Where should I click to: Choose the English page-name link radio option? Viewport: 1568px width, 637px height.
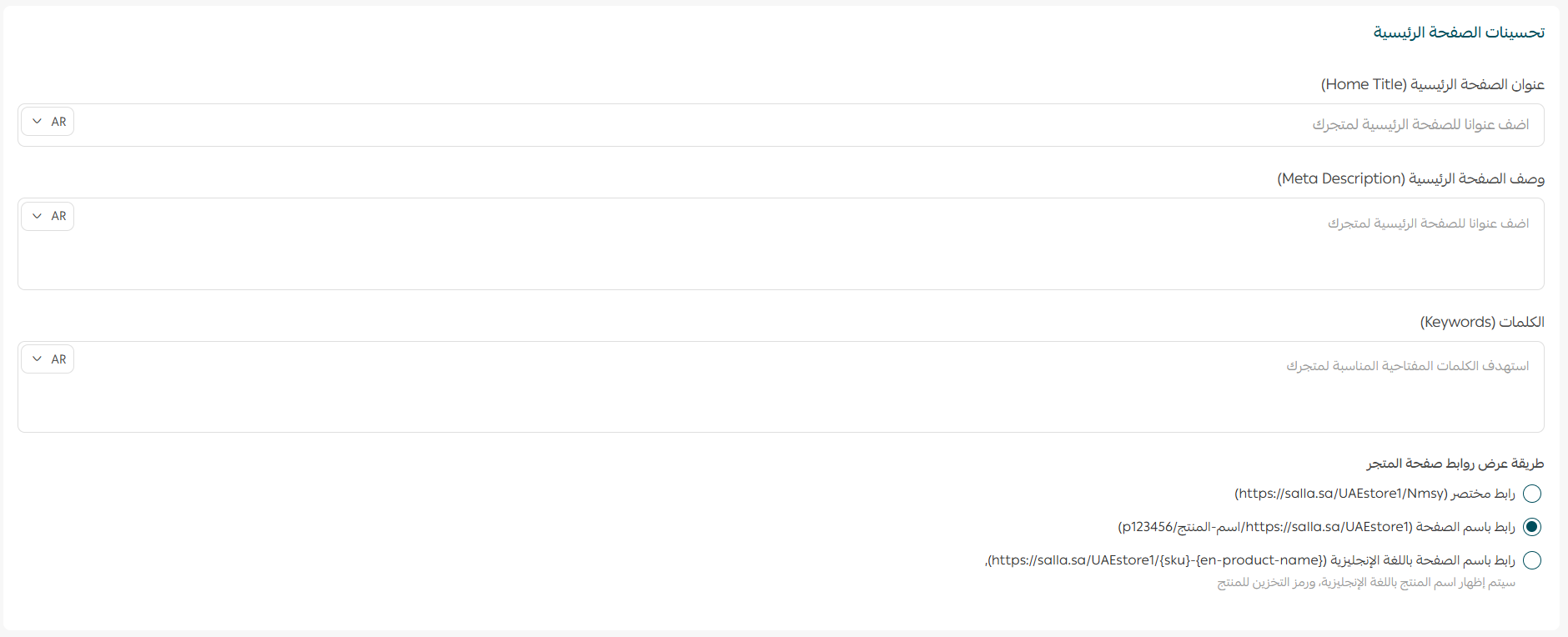point(1531,560)
